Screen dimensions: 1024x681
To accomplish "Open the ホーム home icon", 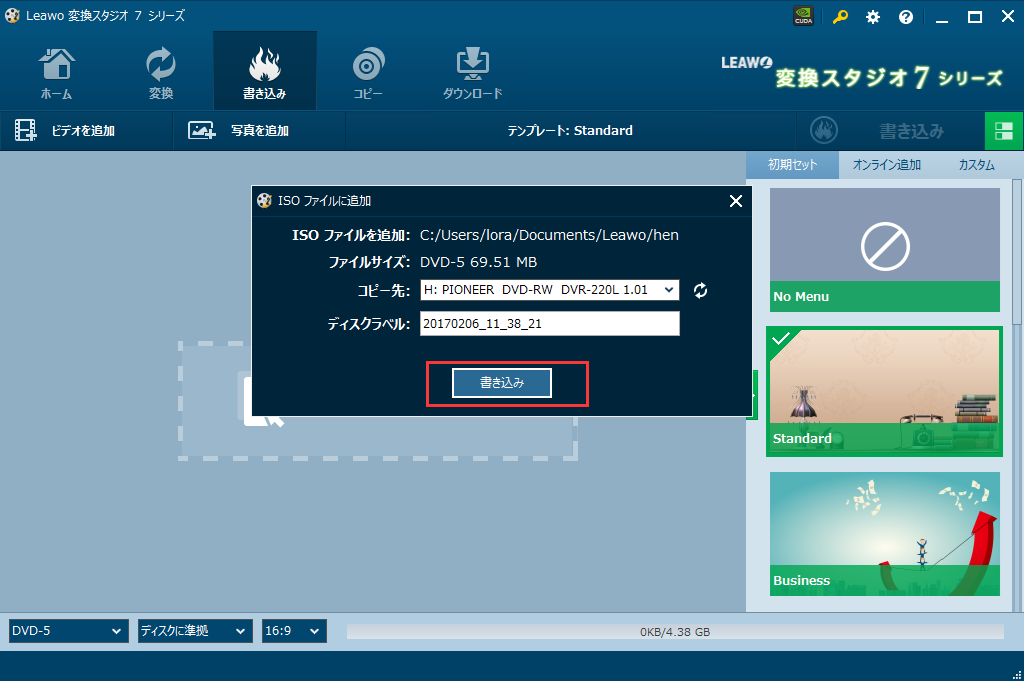I will pos(56,72).
